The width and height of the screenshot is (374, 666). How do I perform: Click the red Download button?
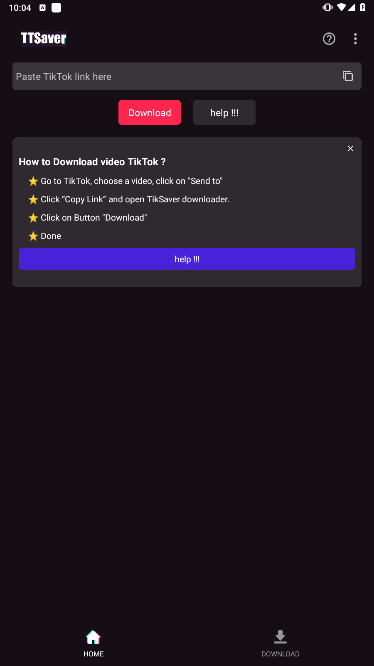click(x=149, y=113)
